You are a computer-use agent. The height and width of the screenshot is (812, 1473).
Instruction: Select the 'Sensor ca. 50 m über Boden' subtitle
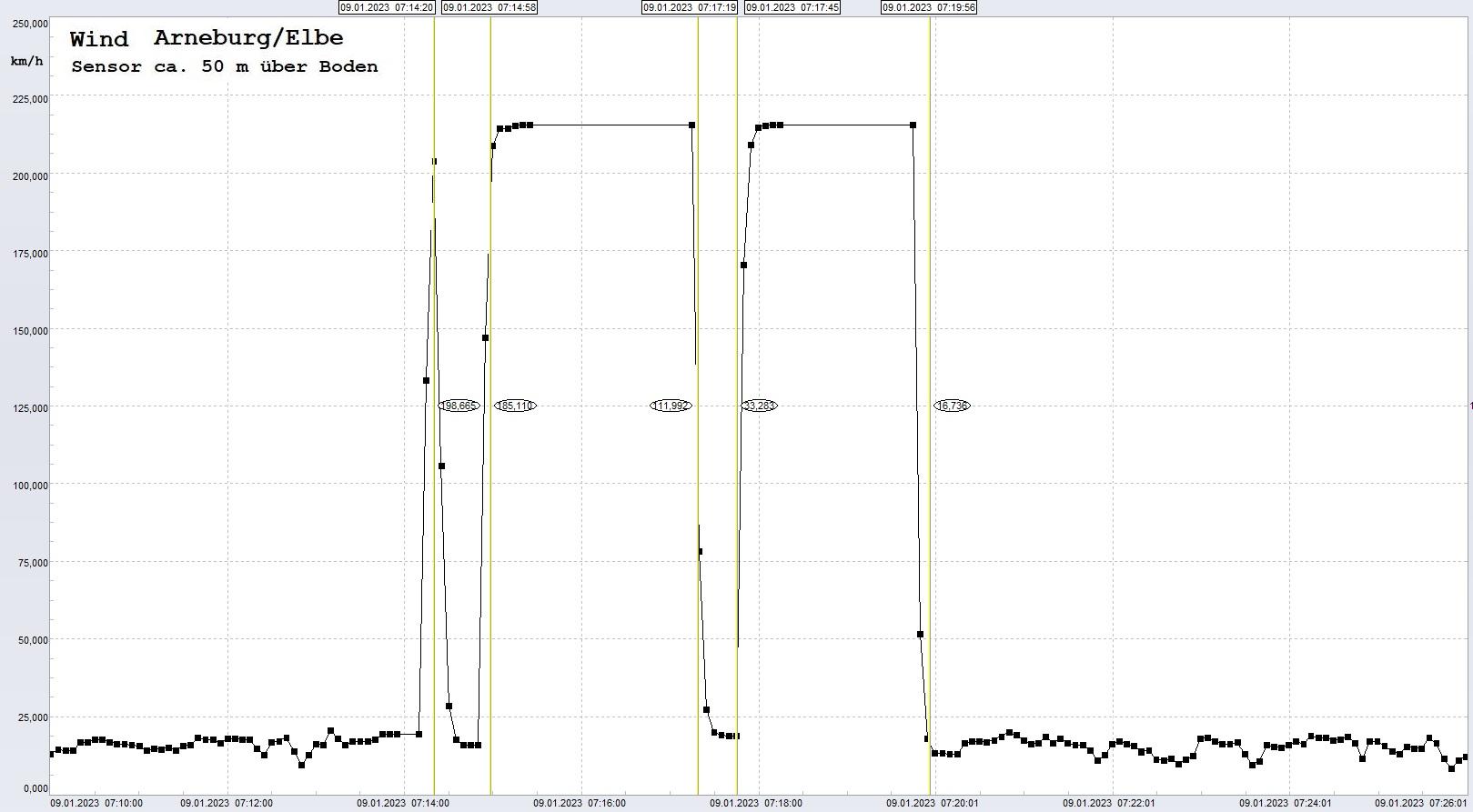click(x=224, y=66)
